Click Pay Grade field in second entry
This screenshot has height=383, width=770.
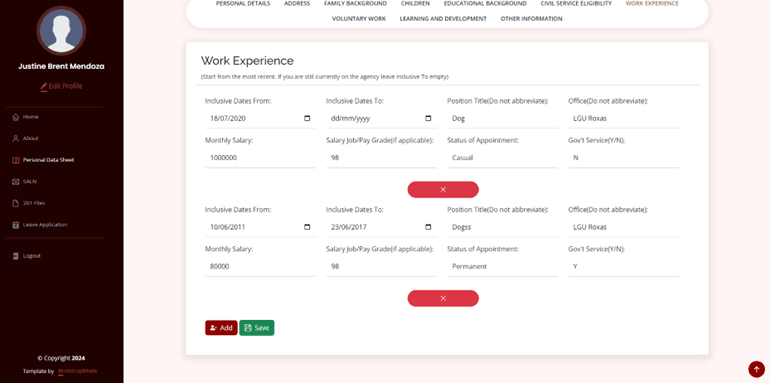click(x=382, y=266)
